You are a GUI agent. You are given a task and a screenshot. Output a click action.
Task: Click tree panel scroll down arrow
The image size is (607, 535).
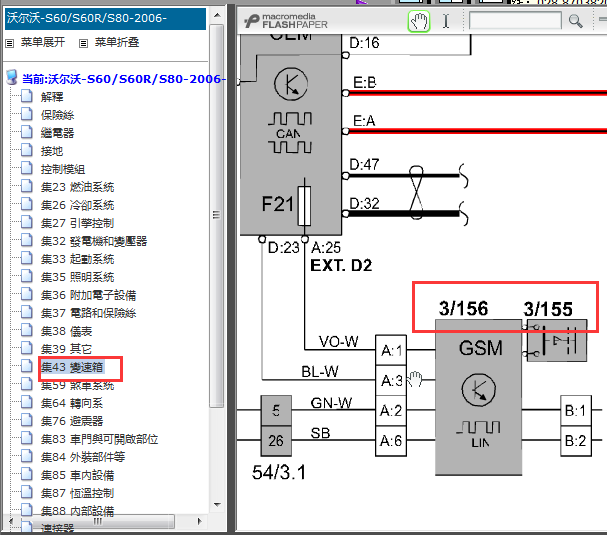(x=217, y=505)
